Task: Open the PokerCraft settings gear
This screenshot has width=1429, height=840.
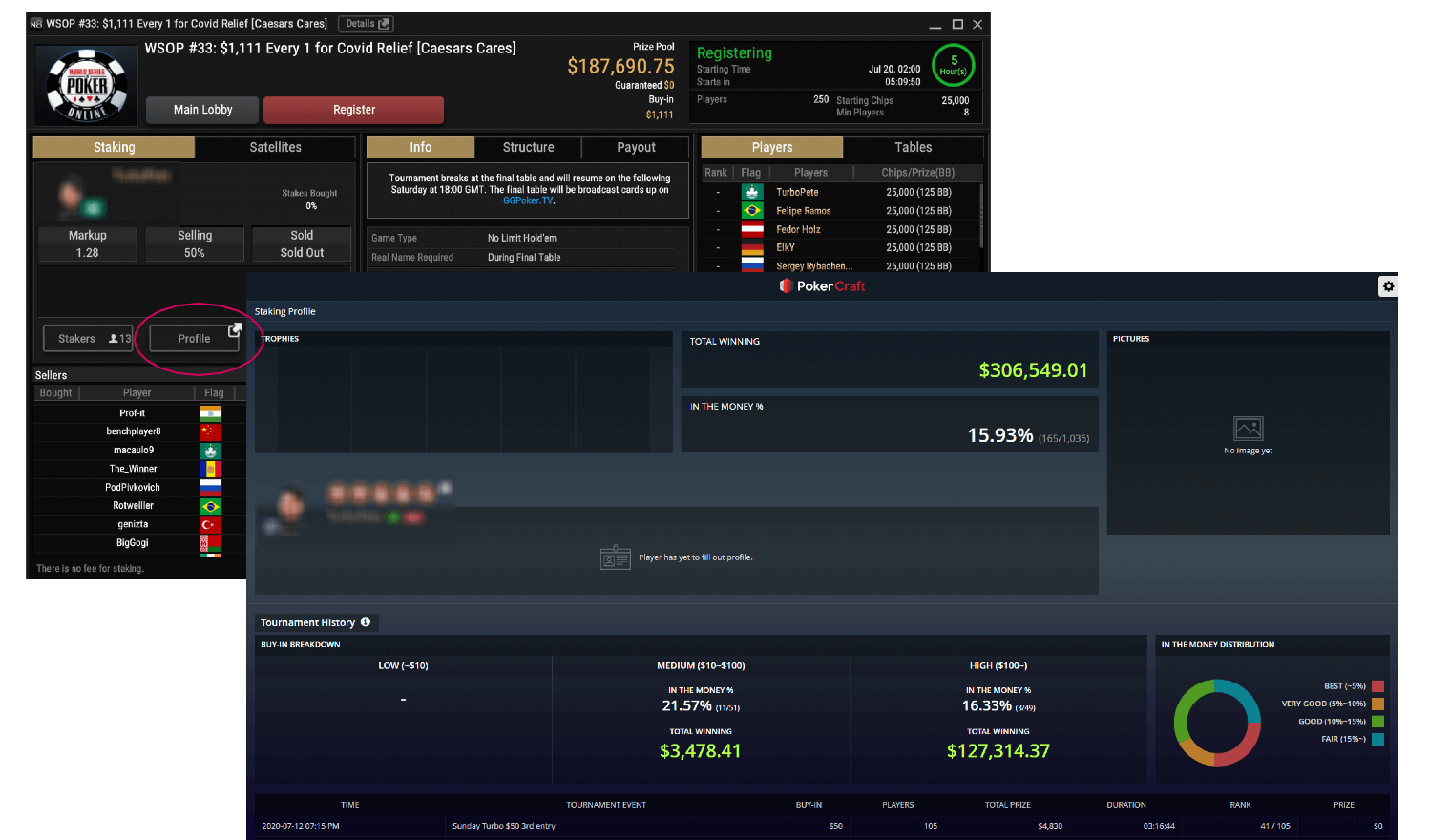Action: (1388, 286)
